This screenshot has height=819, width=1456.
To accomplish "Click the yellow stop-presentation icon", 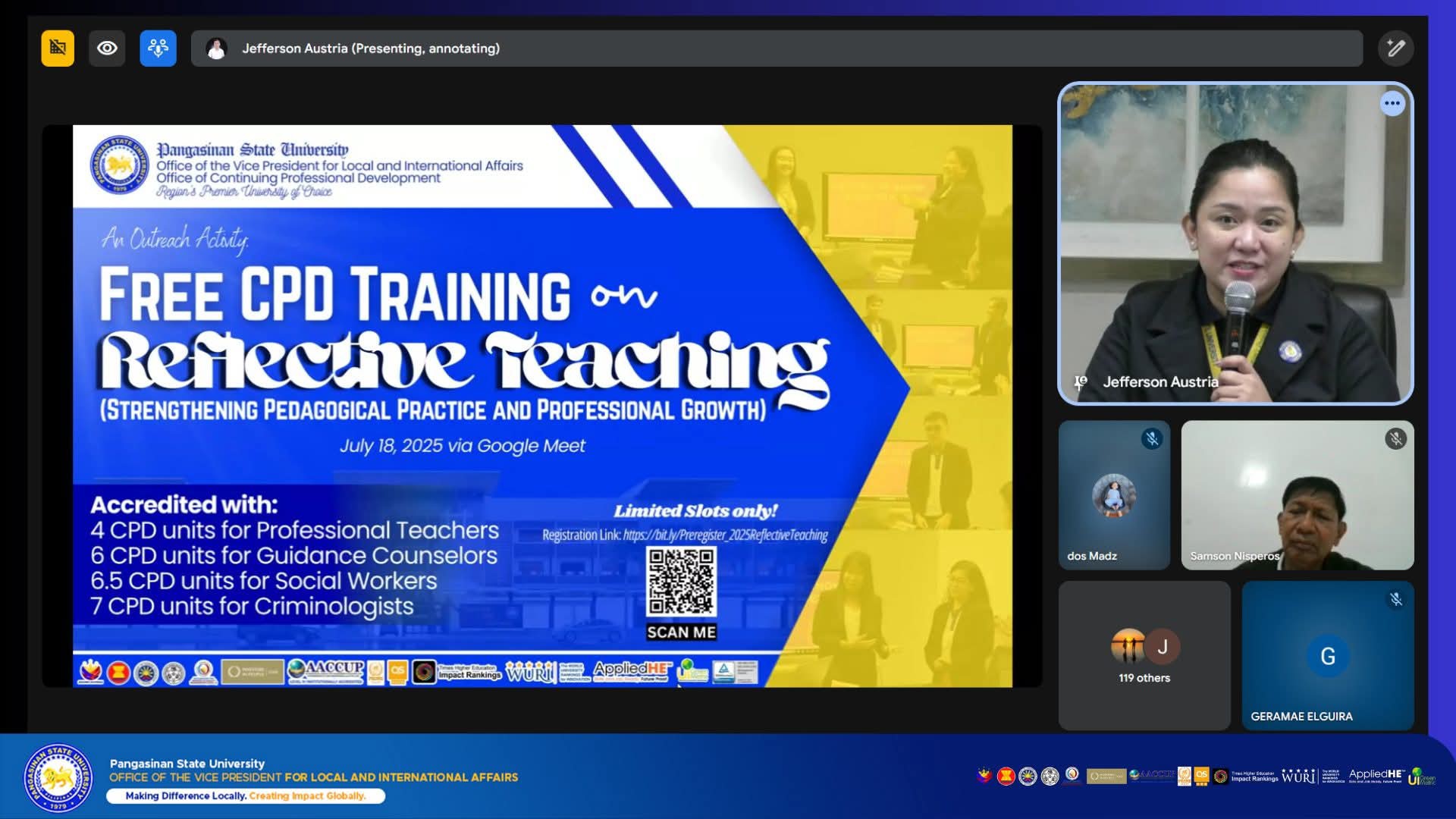I will (x=58, y=49).
